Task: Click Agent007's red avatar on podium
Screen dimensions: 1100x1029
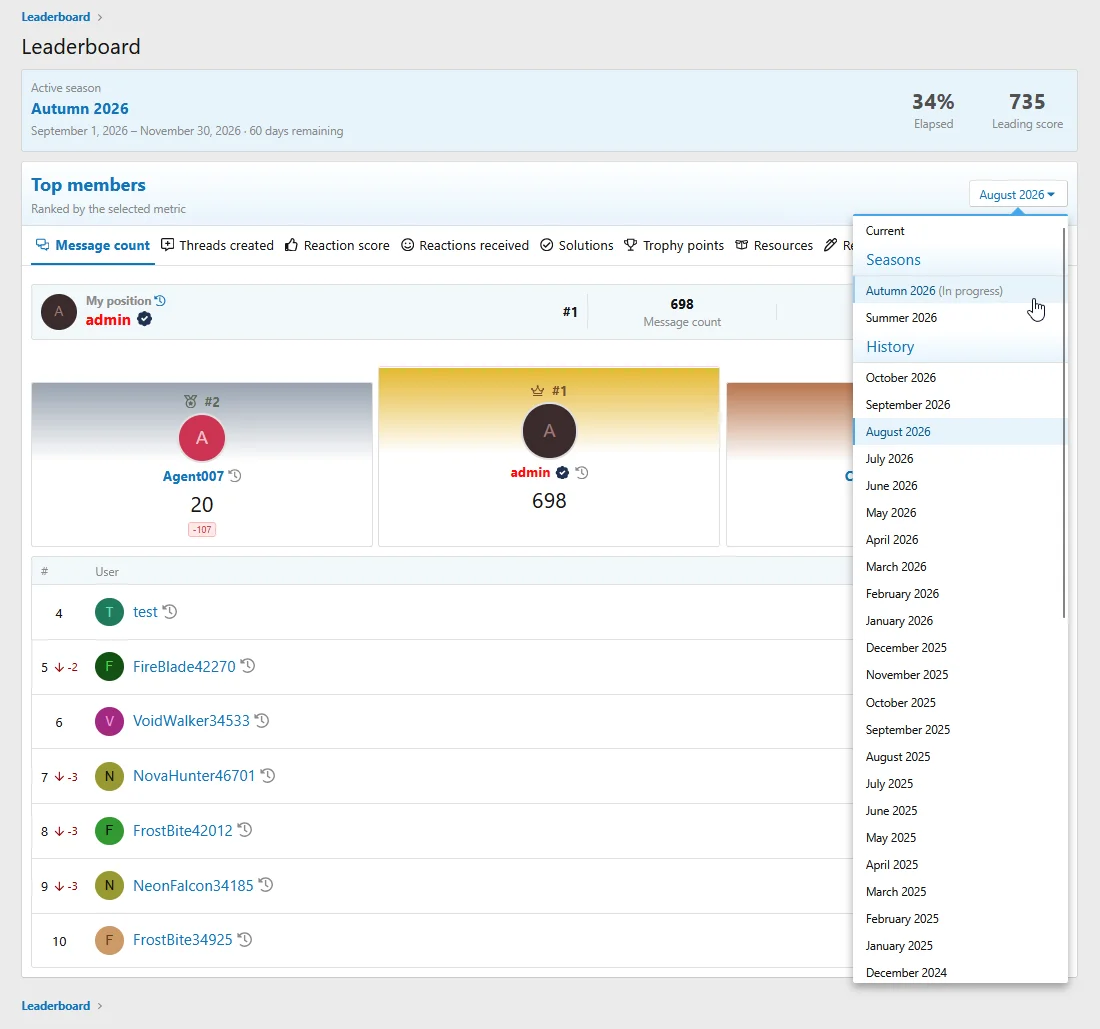Action: 202,438
